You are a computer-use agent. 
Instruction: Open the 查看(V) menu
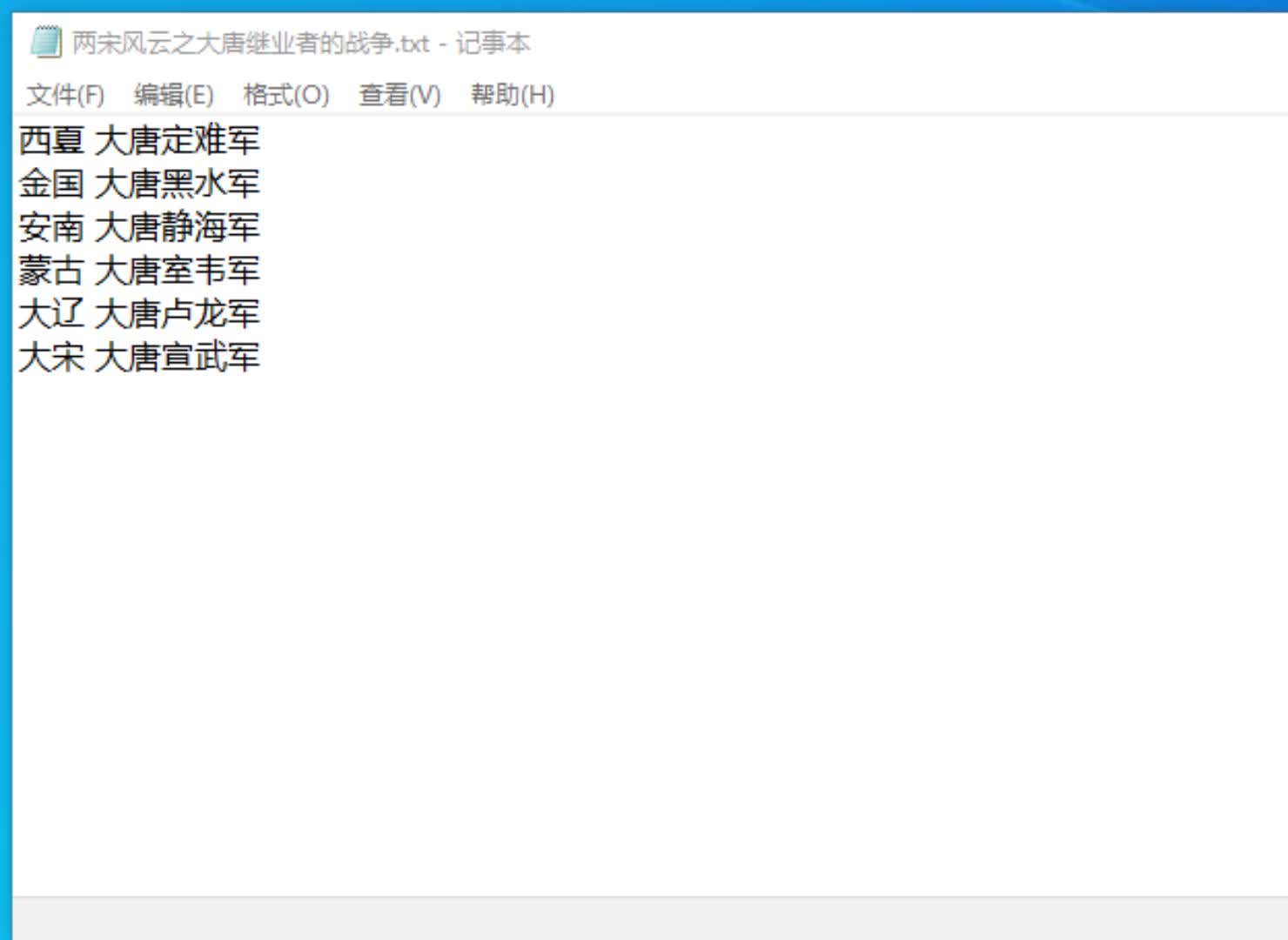click(400, 94)
